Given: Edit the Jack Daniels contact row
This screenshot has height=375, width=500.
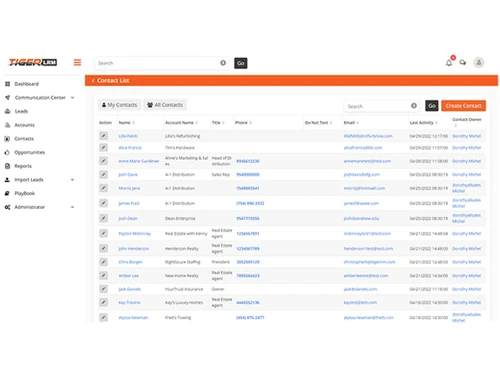Looking at the screenshot, I should click(103, 289).
